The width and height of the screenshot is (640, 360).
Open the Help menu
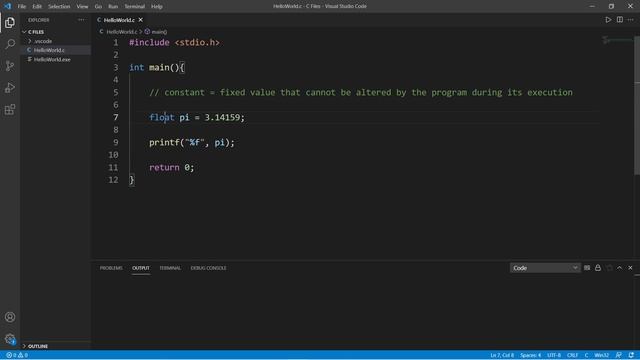point(157,6)
